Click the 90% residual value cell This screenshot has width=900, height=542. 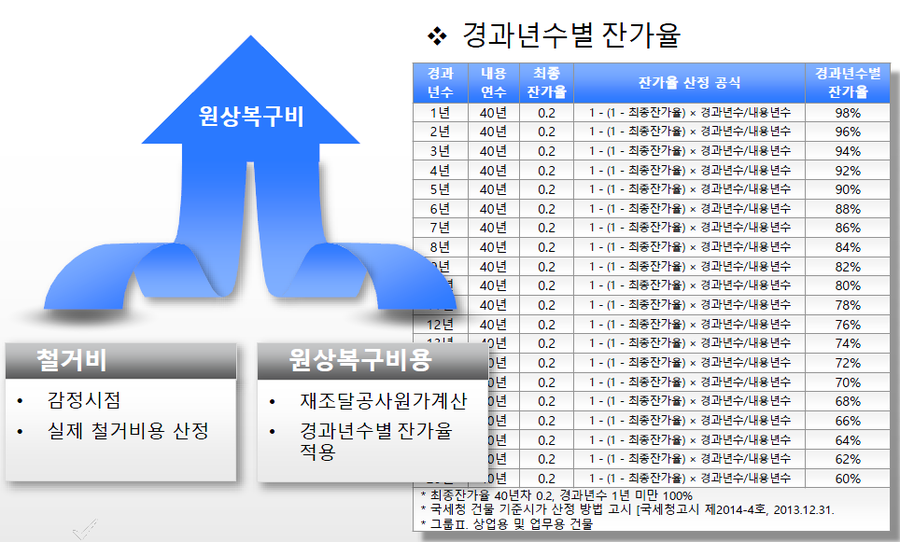(848, 189)
